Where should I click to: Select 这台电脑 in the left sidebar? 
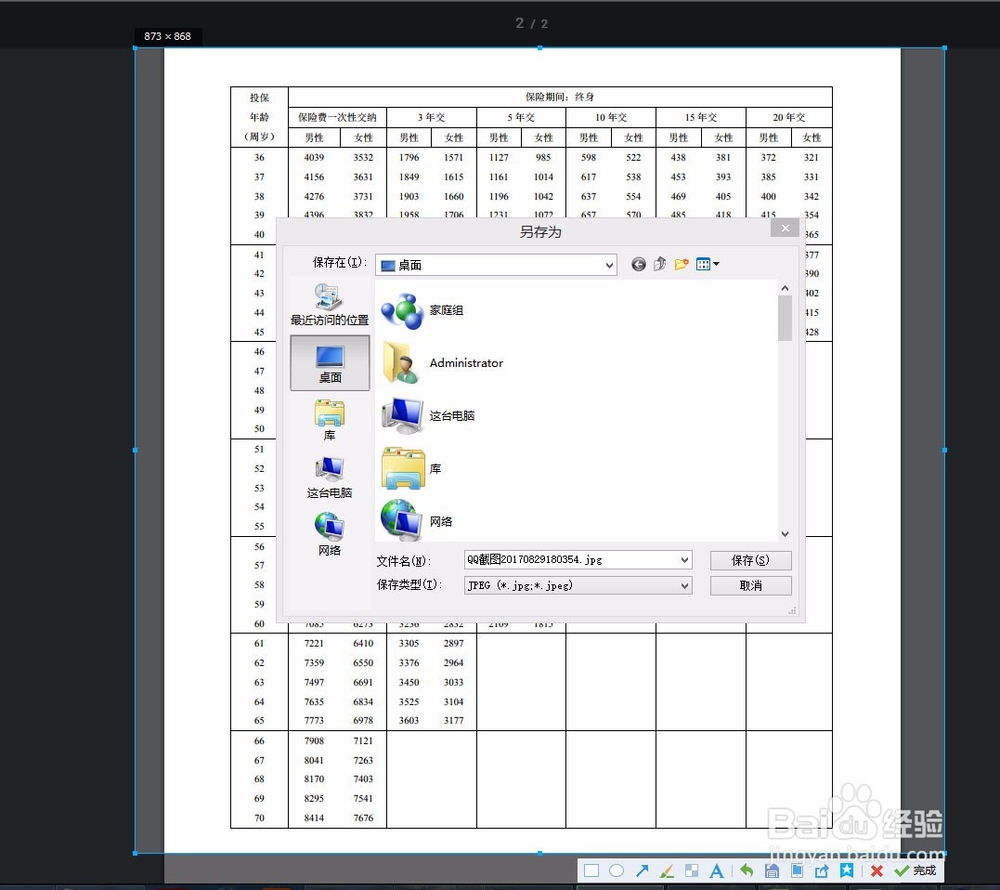point(329,478)
